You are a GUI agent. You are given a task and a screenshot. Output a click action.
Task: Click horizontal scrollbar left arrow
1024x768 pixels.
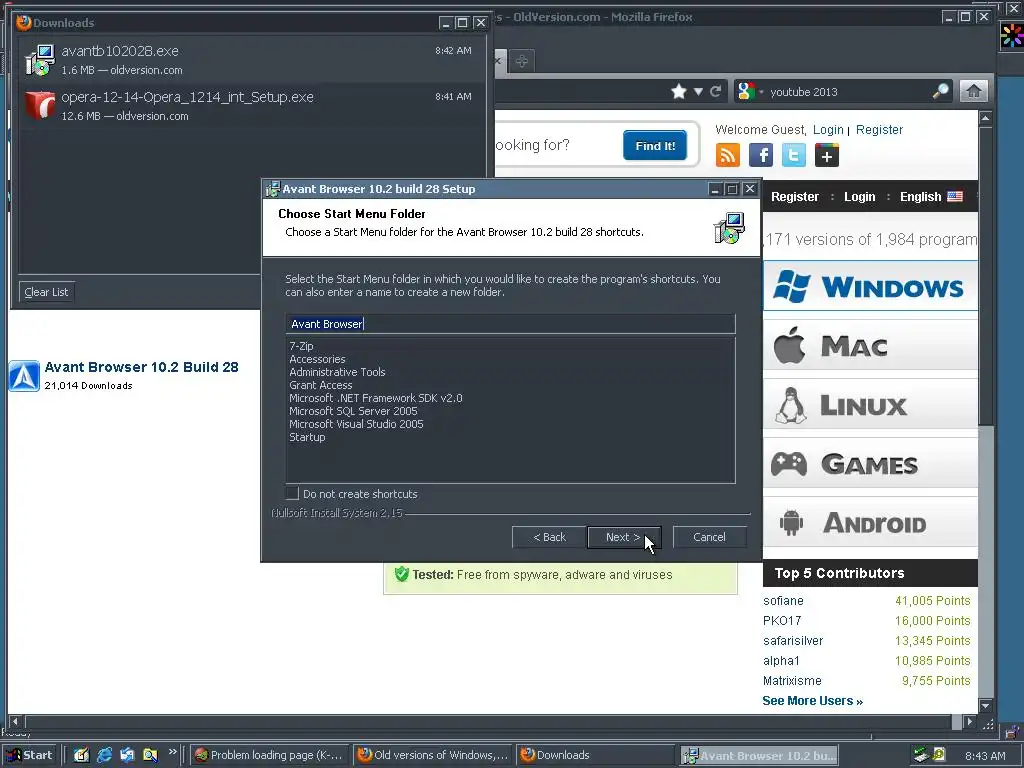[x=15, y=722]
